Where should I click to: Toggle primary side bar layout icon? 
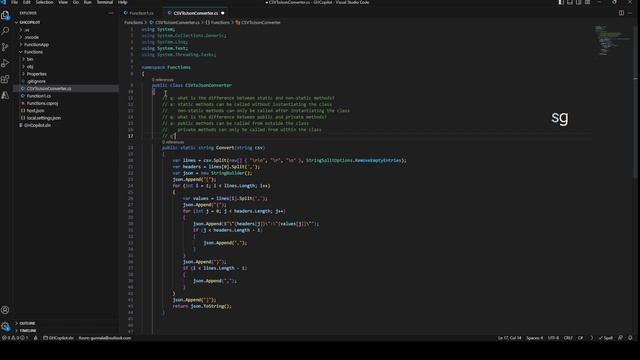click(561, 2)
